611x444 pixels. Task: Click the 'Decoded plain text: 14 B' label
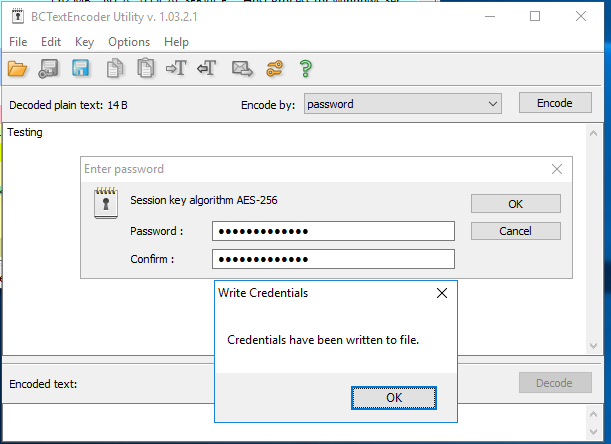tap(68, 105)
